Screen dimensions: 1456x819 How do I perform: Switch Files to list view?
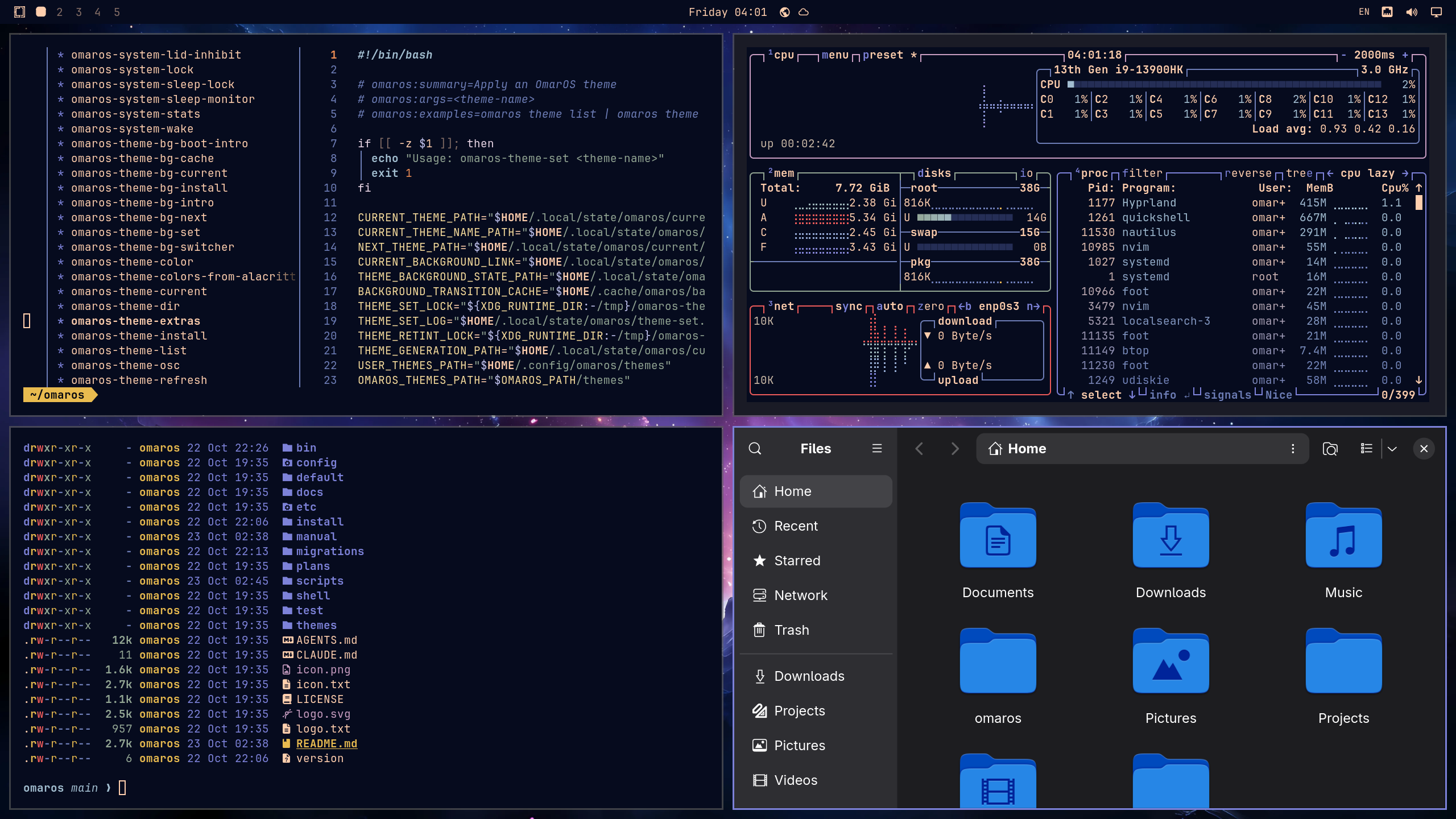[1366, 449]
